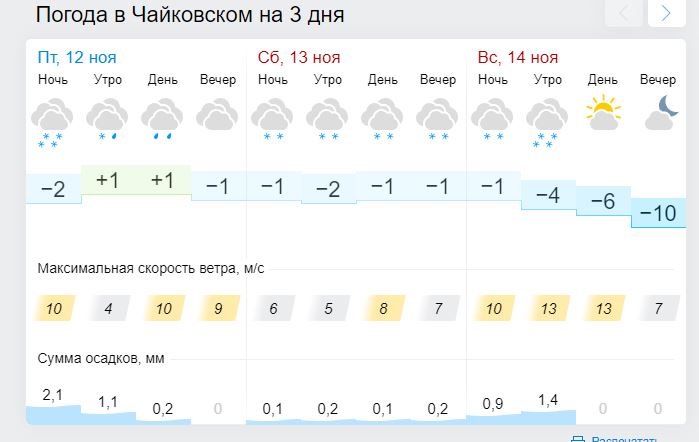This screenshot has height=442, width=699.
Task: Click the previous days left arrow
Action: [x=624, y=13]
